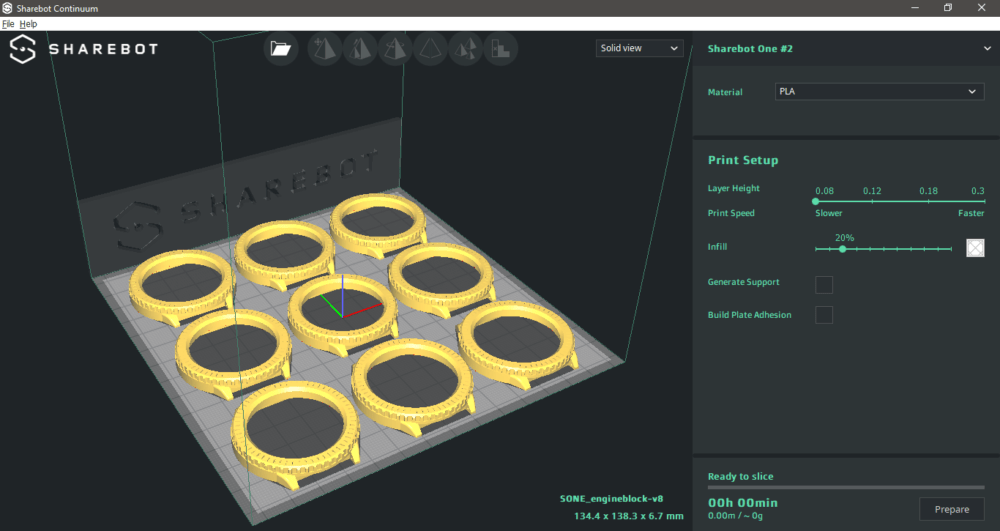
Task: Click the infill pattern preview icon
Action: 975,247
